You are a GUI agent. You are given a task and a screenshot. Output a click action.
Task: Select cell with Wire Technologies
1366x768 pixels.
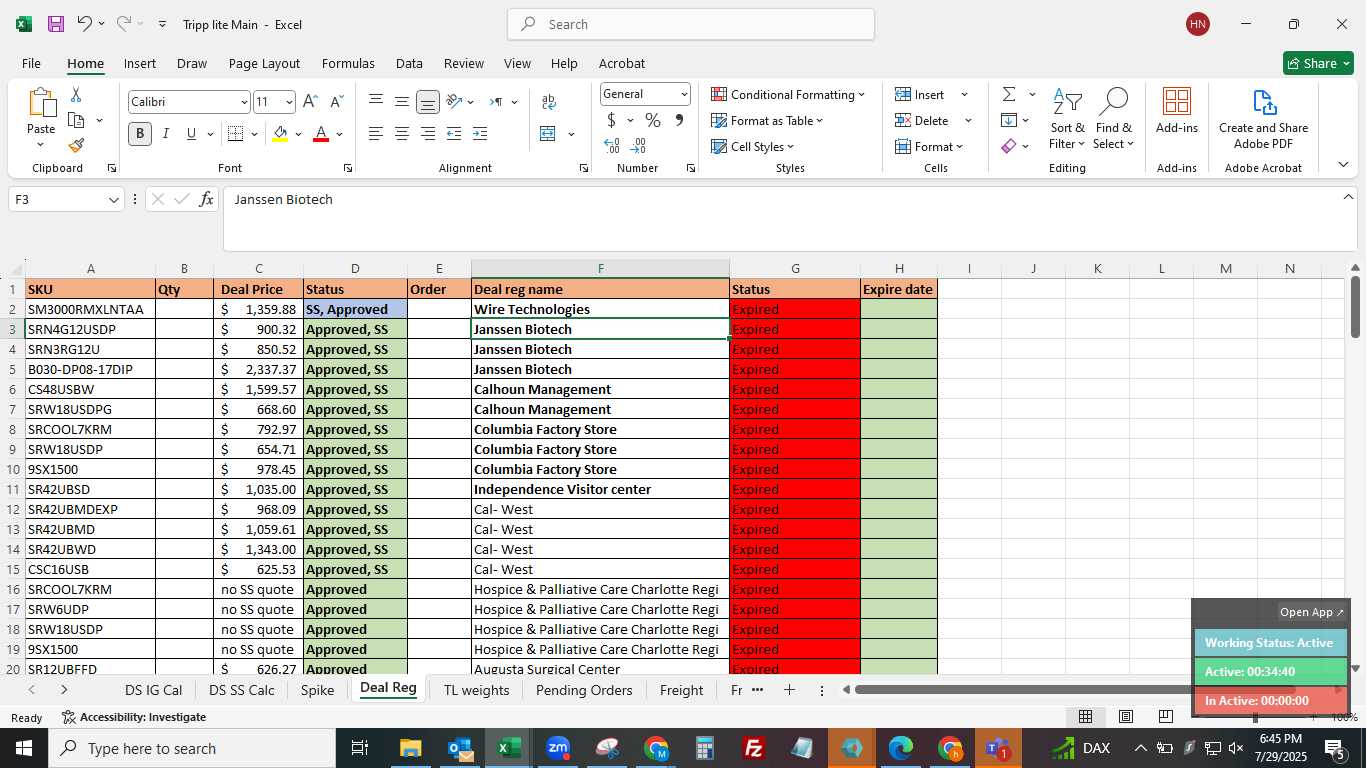pos(600,309)
